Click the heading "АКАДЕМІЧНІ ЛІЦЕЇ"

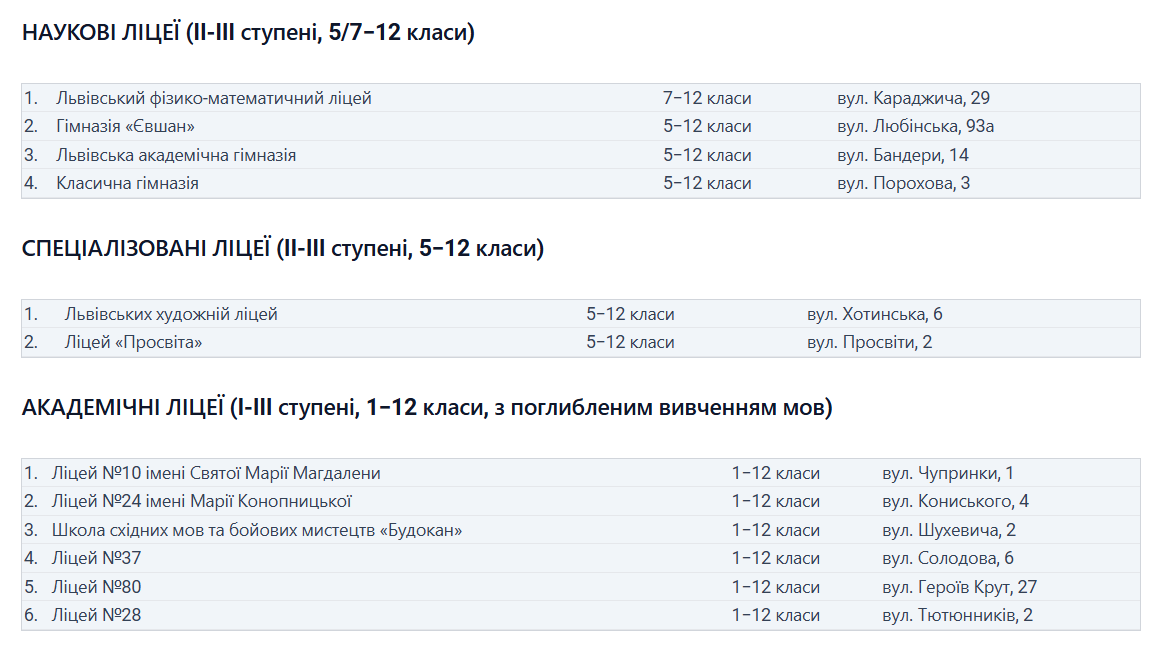[x=425, y=408]
